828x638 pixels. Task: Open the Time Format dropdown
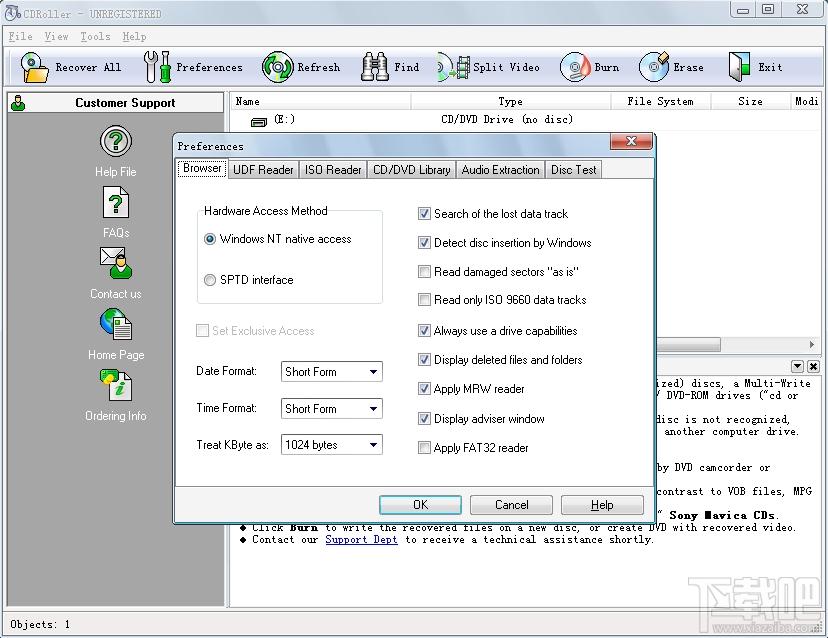coord(332,409)
